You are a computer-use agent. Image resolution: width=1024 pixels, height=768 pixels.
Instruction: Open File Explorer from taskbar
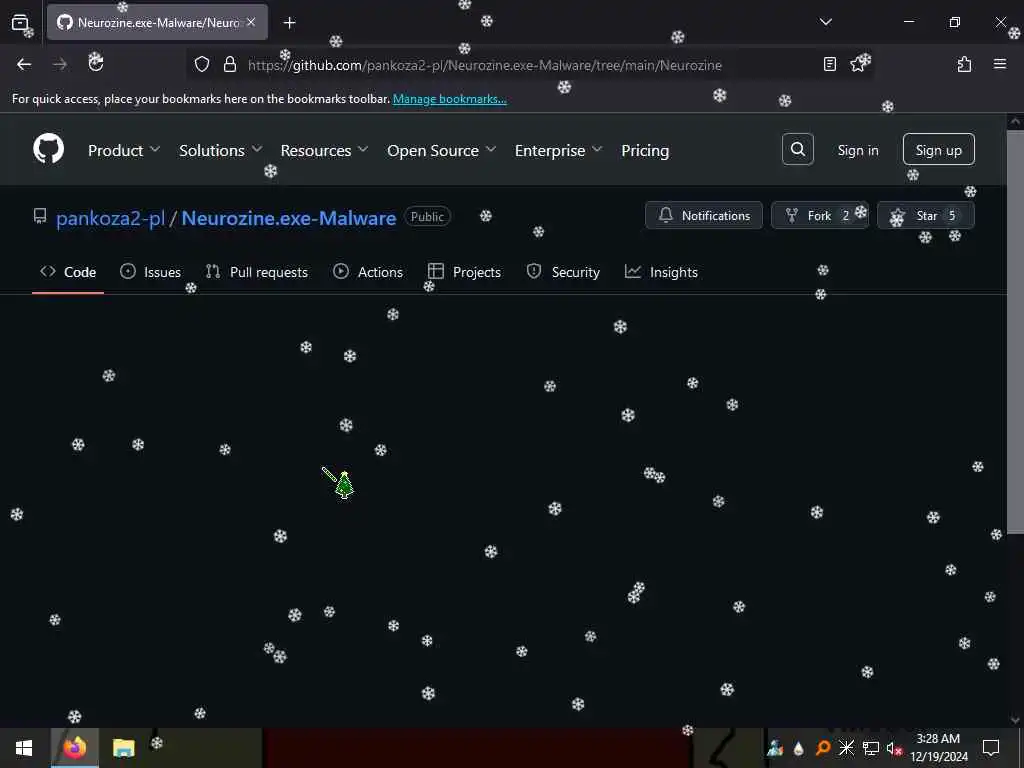point(123,748)
